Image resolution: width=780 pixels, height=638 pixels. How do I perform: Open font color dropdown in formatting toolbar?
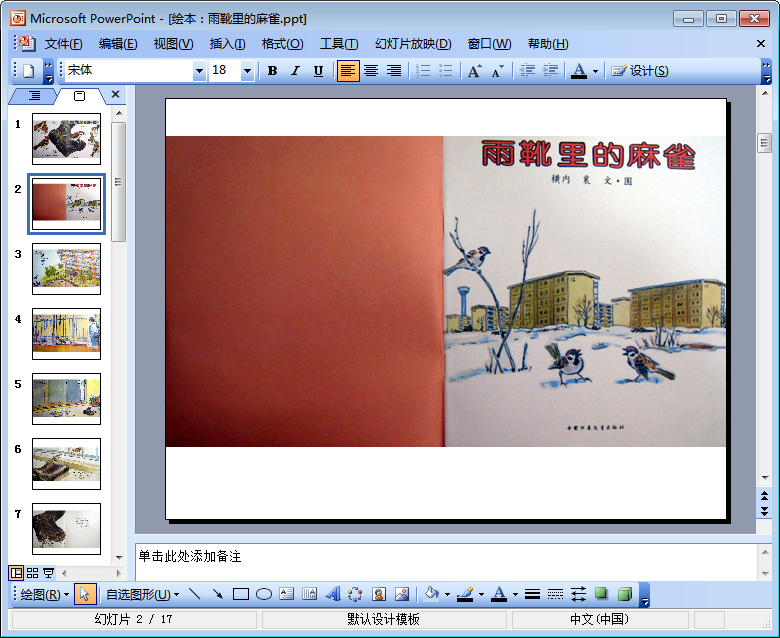pos(595,72)
